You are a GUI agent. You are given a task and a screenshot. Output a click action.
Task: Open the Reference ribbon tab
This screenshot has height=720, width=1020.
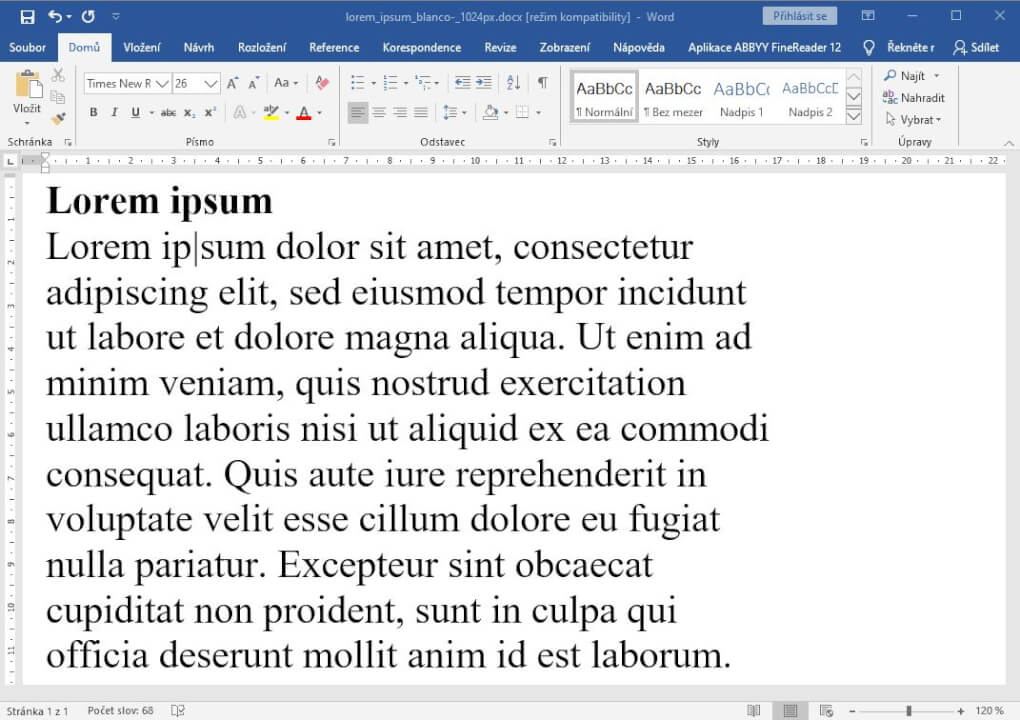pyautogui.click(x=333, y=47)
